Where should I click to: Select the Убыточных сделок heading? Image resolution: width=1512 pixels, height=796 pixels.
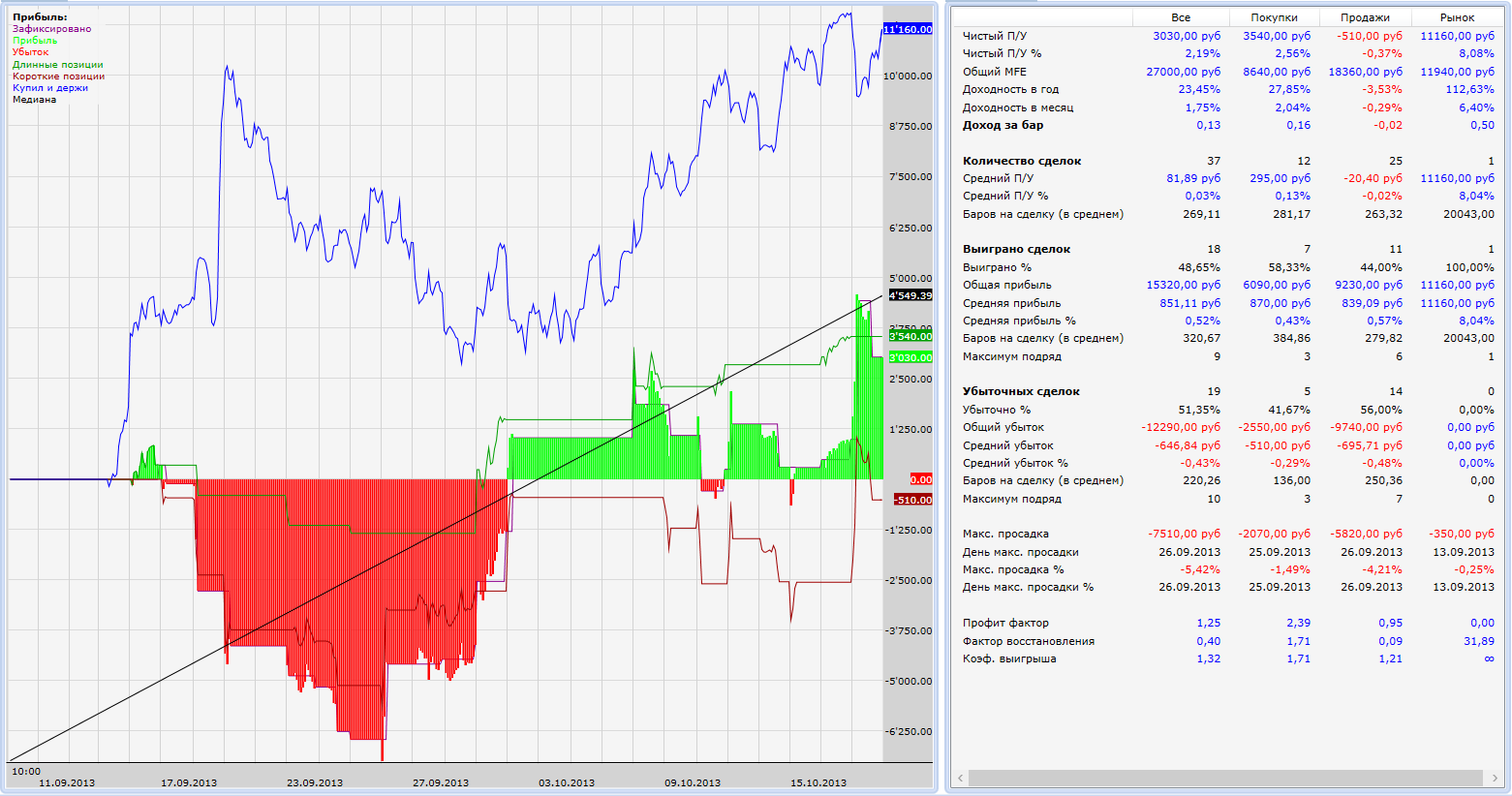pyautogui.click(x=1021, y=391)
